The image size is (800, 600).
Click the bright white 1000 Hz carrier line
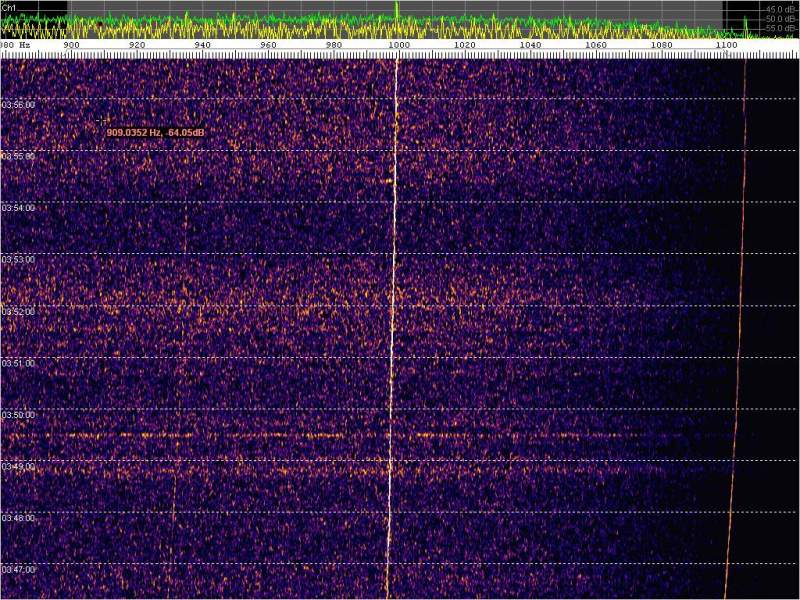pyautogui.click(x=393, y=300)
